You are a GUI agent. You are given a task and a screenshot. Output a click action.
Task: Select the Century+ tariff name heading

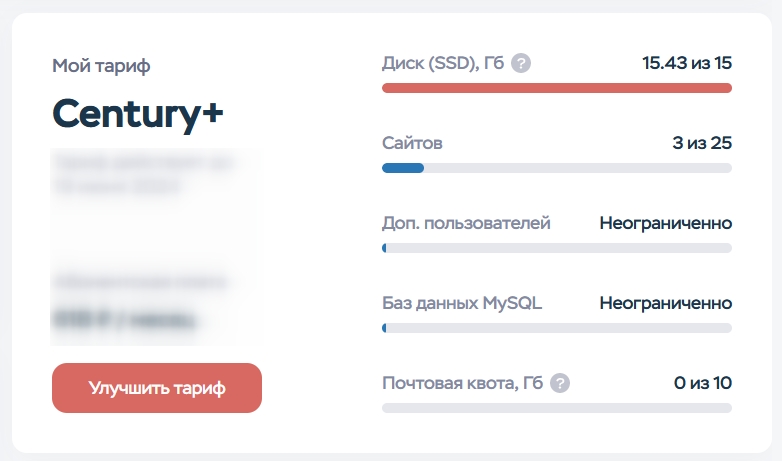pos(138,115)
